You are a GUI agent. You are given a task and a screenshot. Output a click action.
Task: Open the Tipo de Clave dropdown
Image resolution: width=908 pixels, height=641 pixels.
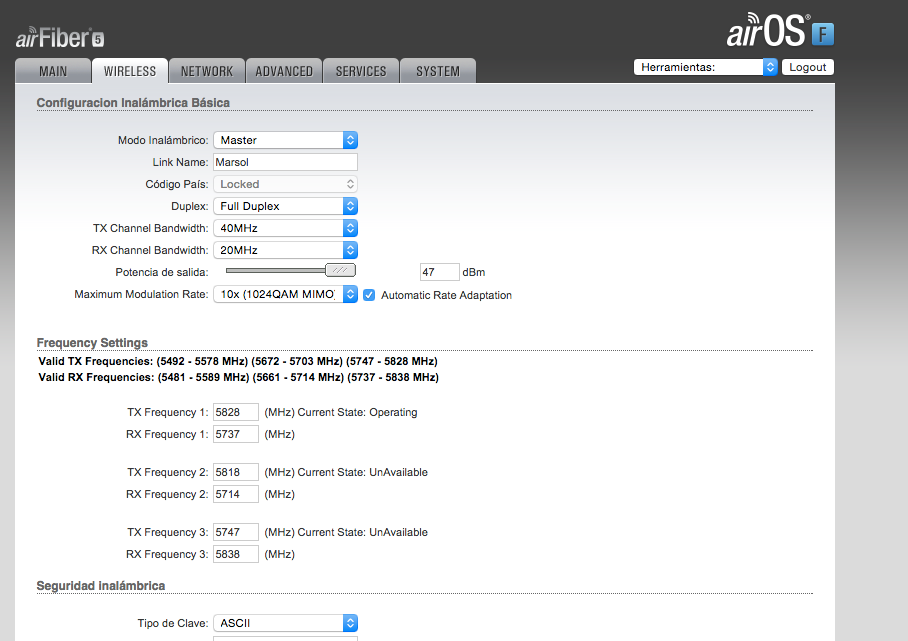[285, 622]
